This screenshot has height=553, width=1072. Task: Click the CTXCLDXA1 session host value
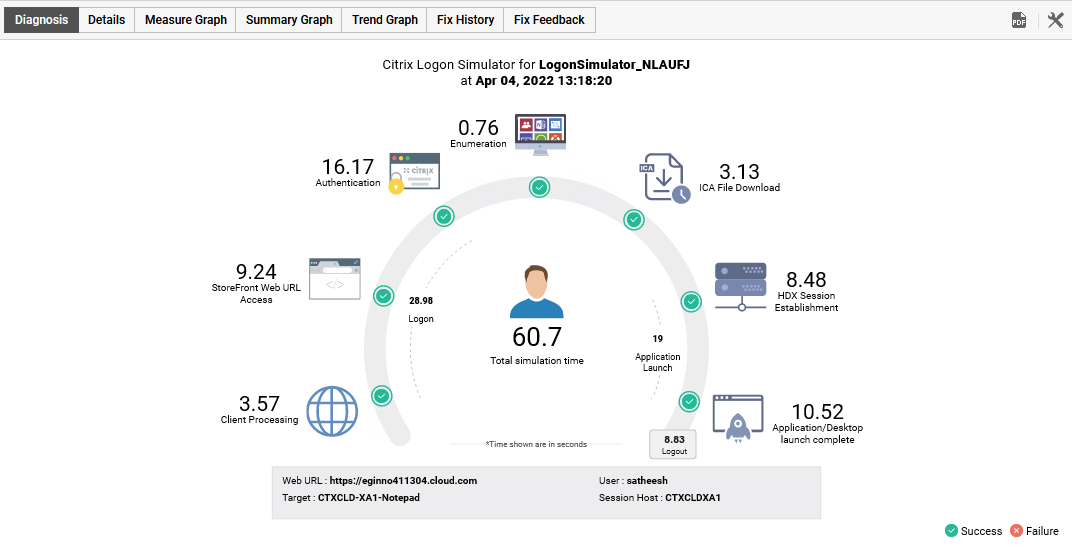693,498
